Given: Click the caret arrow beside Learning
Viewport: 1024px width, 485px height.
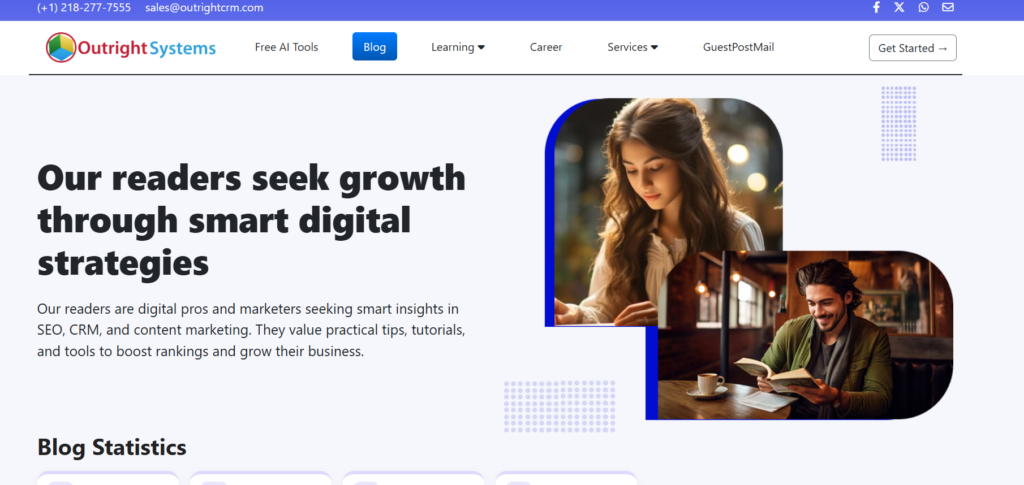Looking at the screenshot, I should (x=481, y=48).
